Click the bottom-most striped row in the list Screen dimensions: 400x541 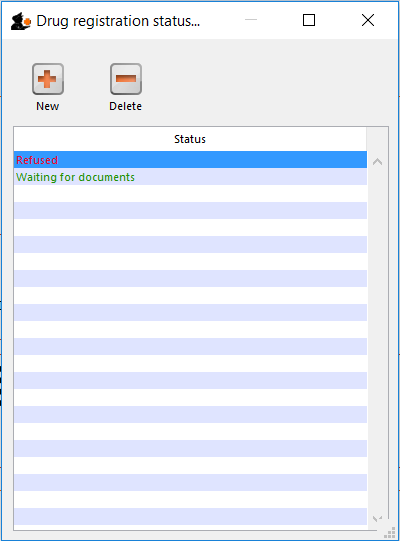190,517
